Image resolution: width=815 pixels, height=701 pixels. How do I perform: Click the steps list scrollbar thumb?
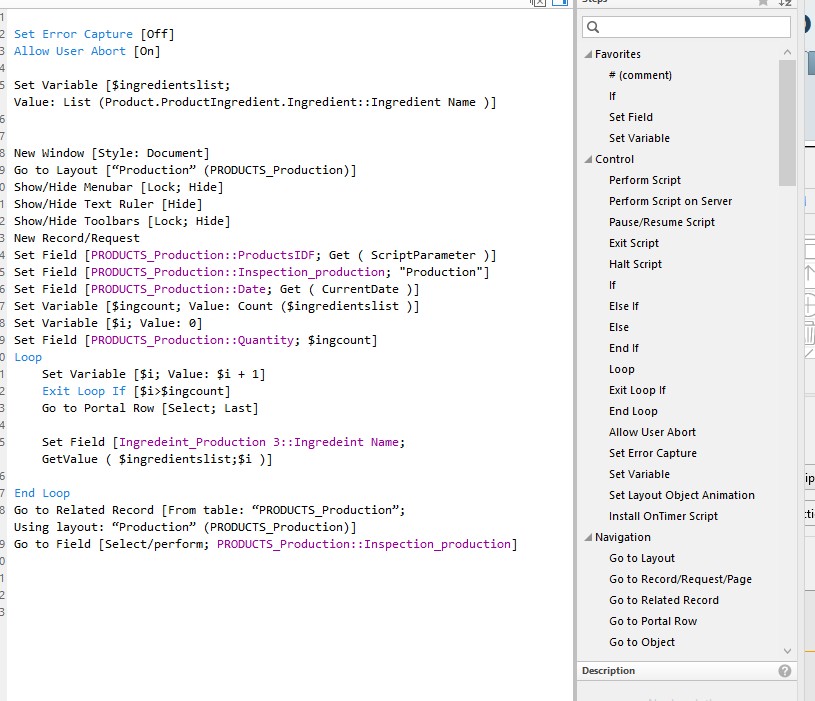(x=787, y=123)
